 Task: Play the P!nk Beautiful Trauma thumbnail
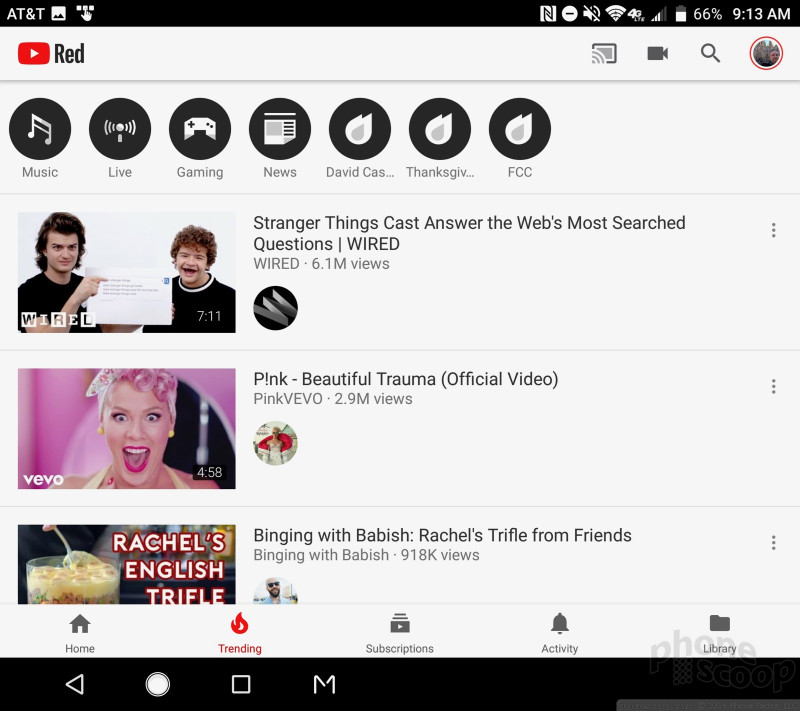[x=127, y=428]
